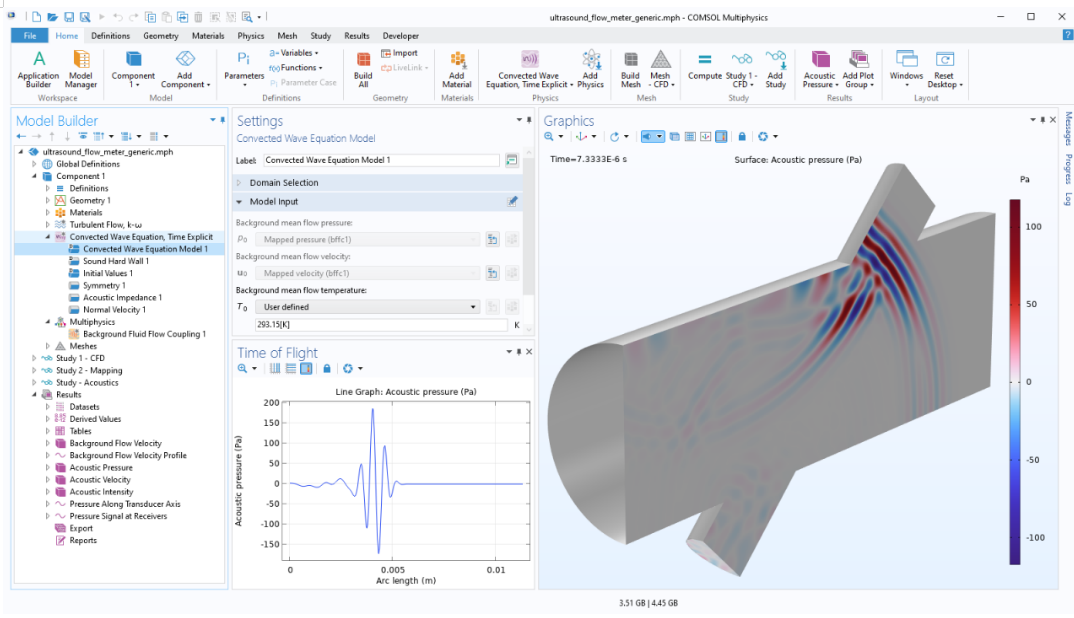Click the Go to Source icon for mapped velocity
Viewport: 1074px width, 618px height.
(x=492, y=273)
